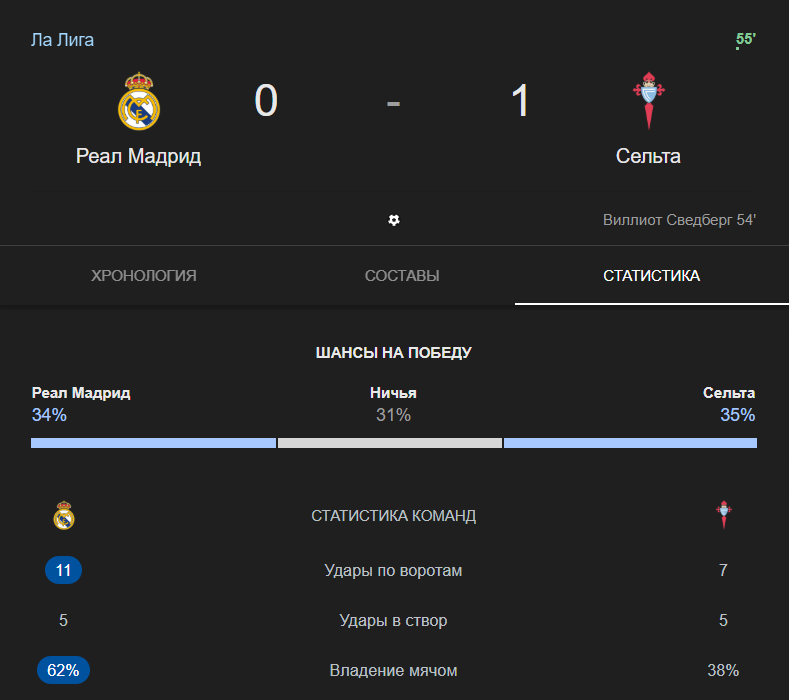Click the small Real Madrid logo in statistics

click(x=64, y=516)
